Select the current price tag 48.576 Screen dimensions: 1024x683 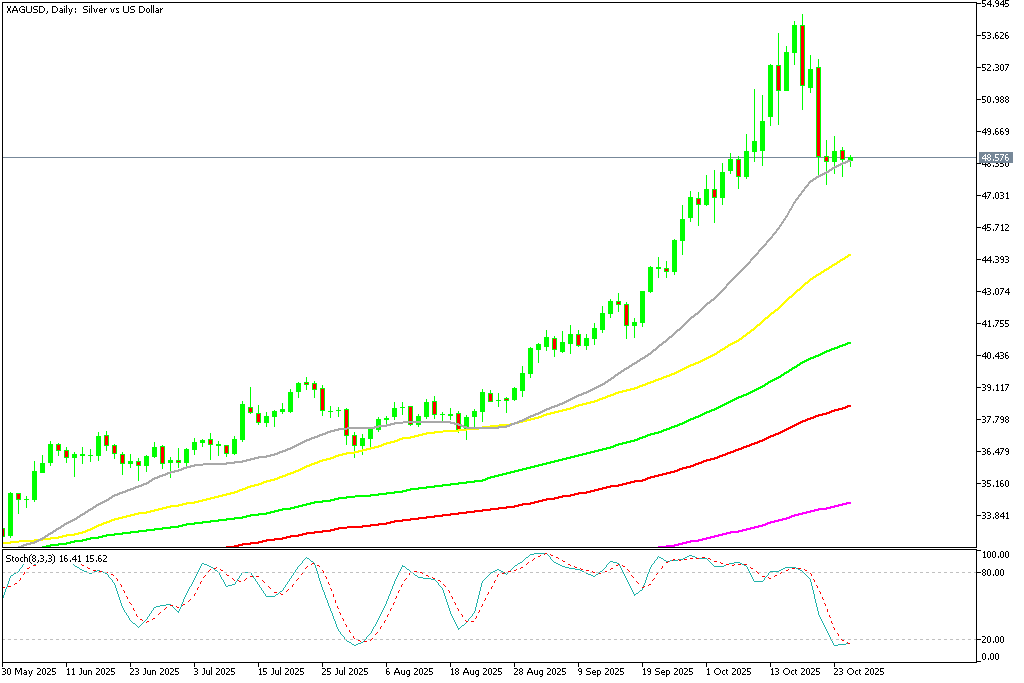point(993,157)
